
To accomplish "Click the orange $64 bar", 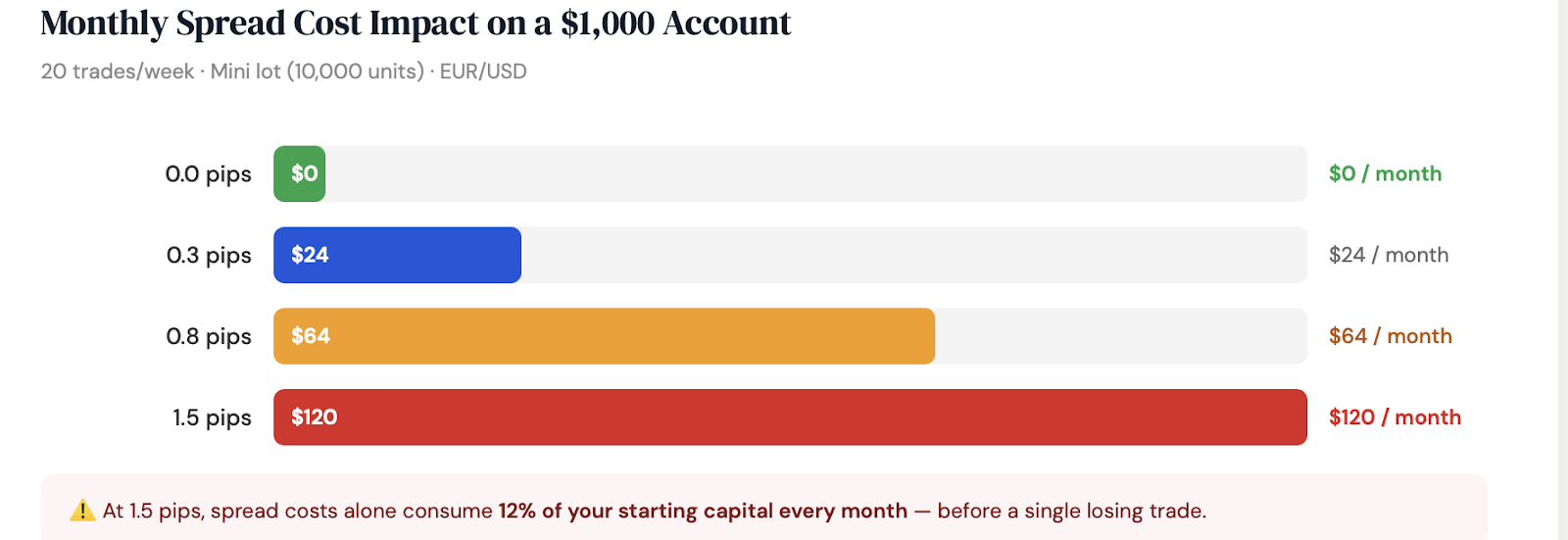I will 604,336.
